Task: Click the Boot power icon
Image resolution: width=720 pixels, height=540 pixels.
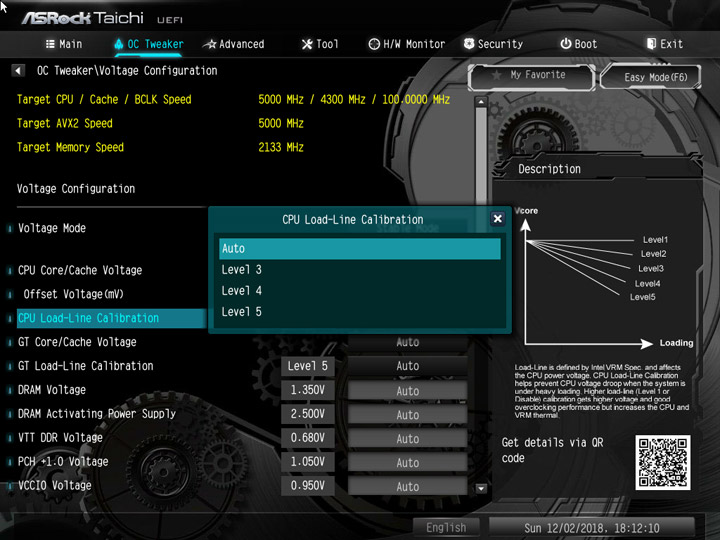Action: click(x=566, y=44)
